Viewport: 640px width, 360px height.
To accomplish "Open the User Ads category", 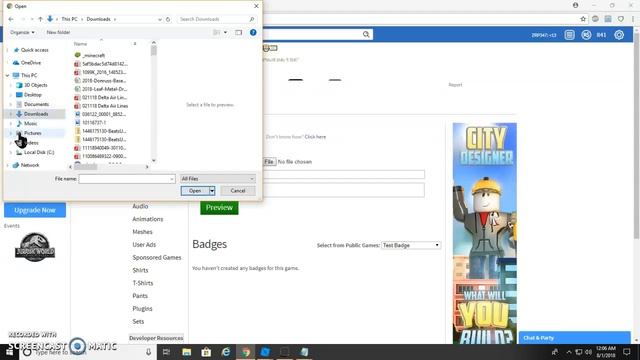I will pyautogui.click(x=144, y=244).
